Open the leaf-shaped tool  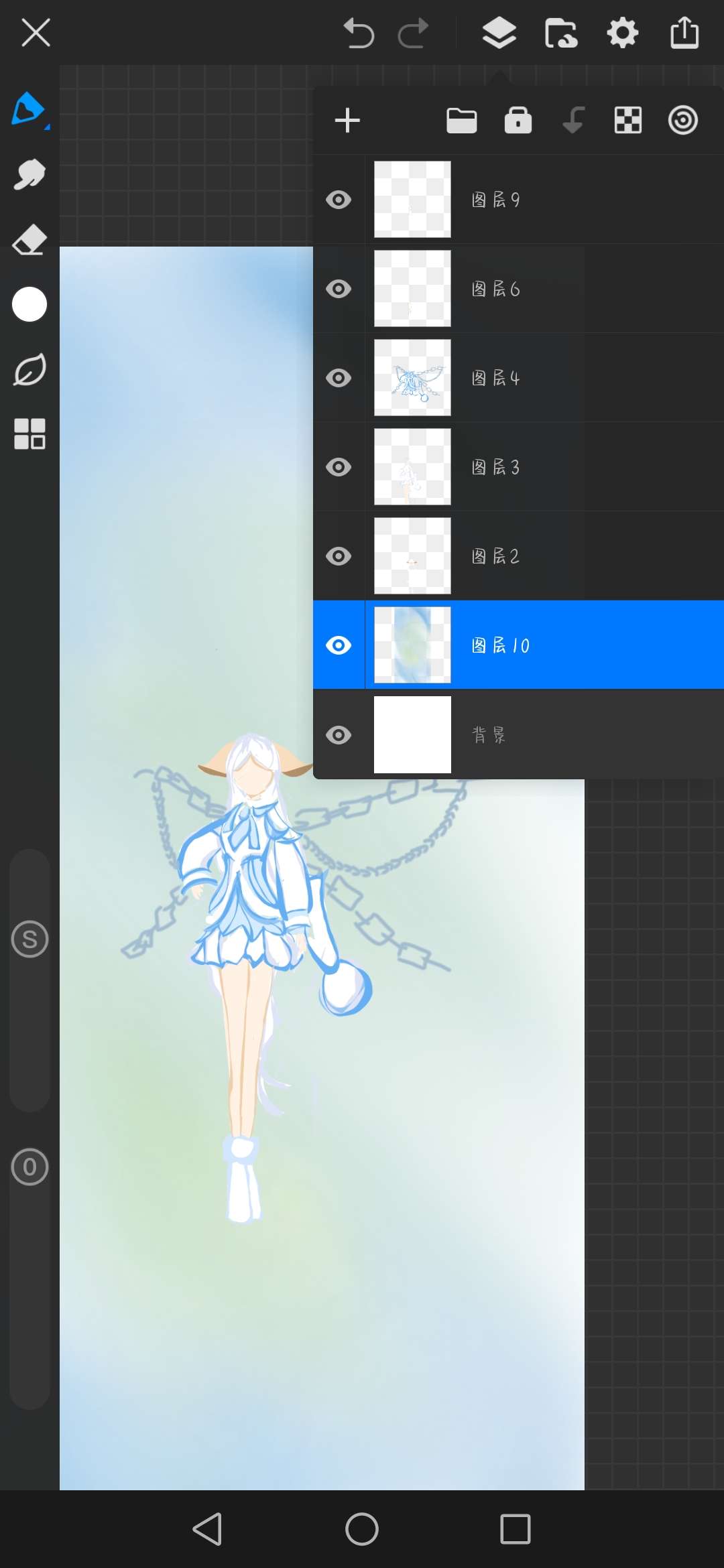pos(29,369)
